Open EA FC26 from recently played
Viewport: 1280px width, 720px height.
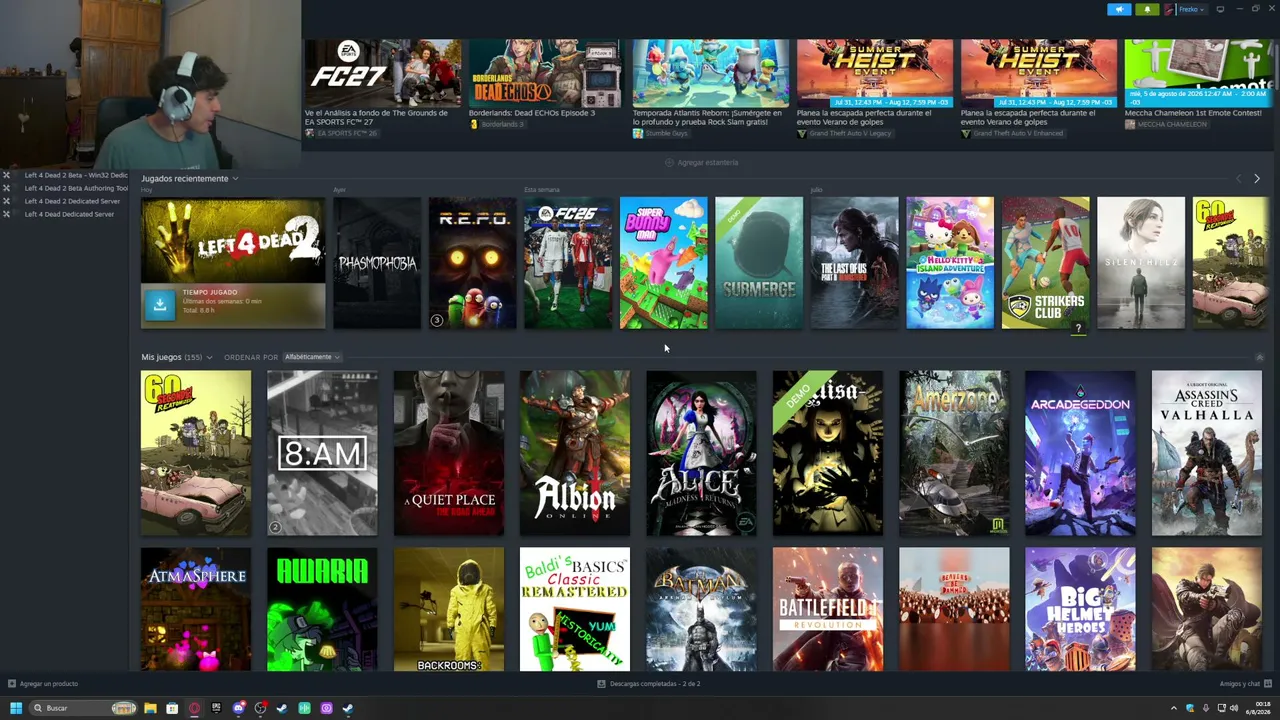(568, 263)
